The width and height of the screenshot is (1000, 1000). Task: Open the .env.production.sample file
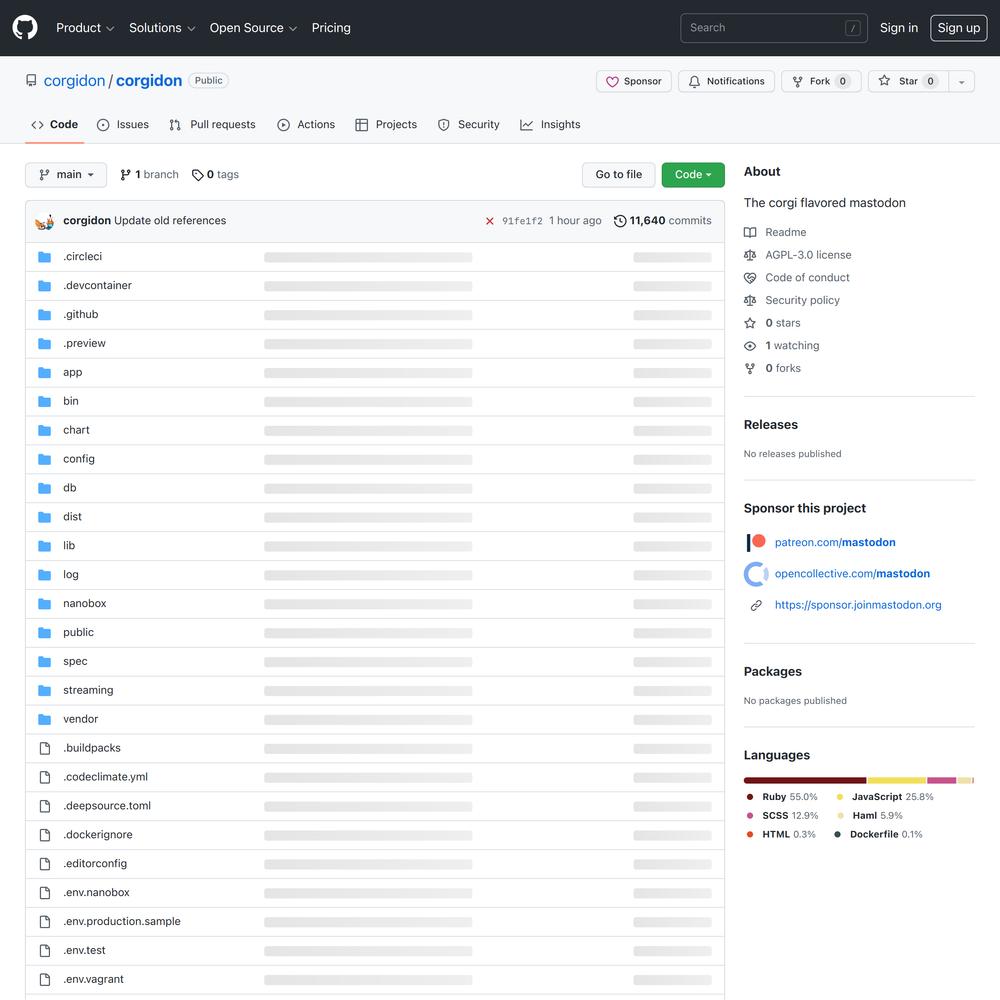tap(122, 922)
